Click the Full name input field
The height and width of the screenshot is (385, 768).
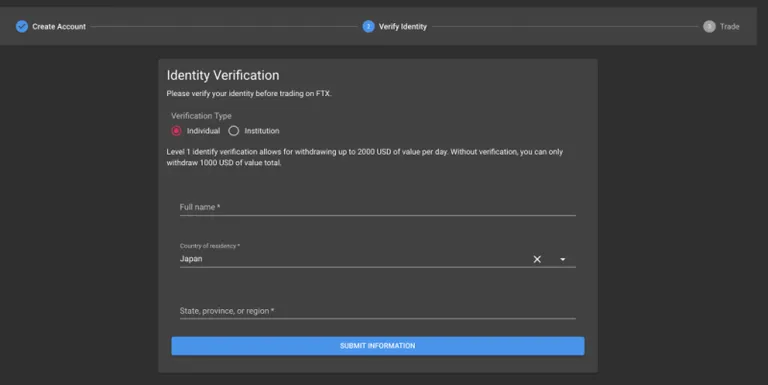(x=378, y=207)
